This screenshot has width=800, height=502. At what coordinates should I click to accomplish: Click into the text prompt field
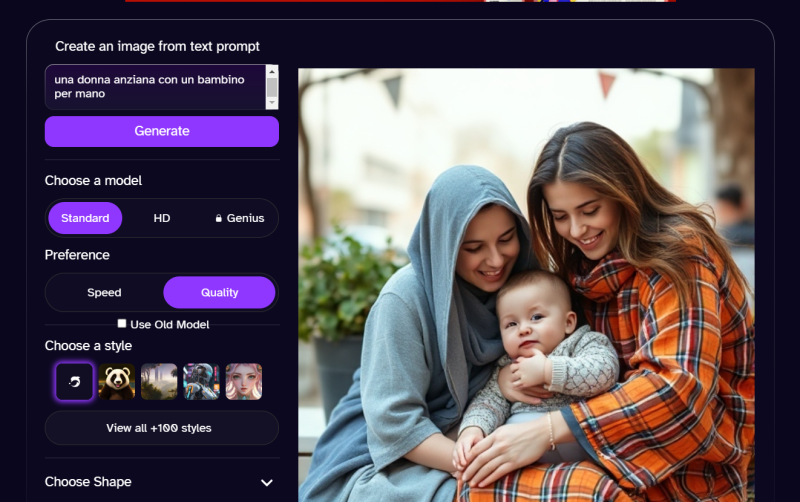pyautogui.click(x=150, y=87)
